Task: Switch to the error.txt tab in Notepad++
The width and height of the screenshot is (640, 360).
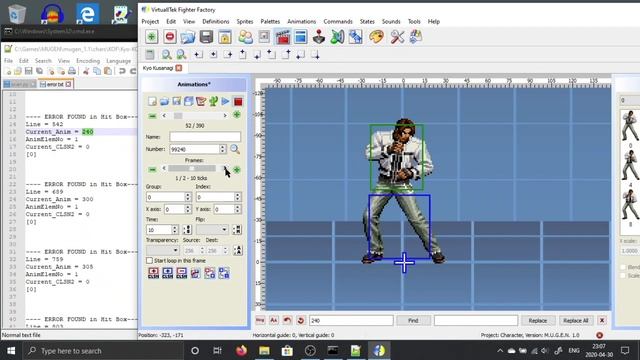Action: pyautogui.click(x=55, y=84)
